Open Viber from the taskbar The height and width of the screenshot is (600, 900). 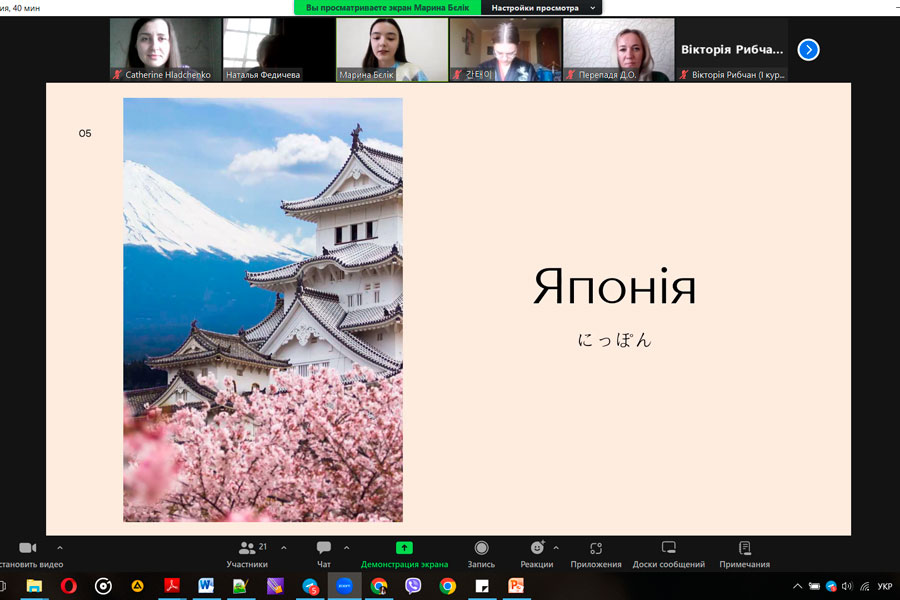coord(413,586)
